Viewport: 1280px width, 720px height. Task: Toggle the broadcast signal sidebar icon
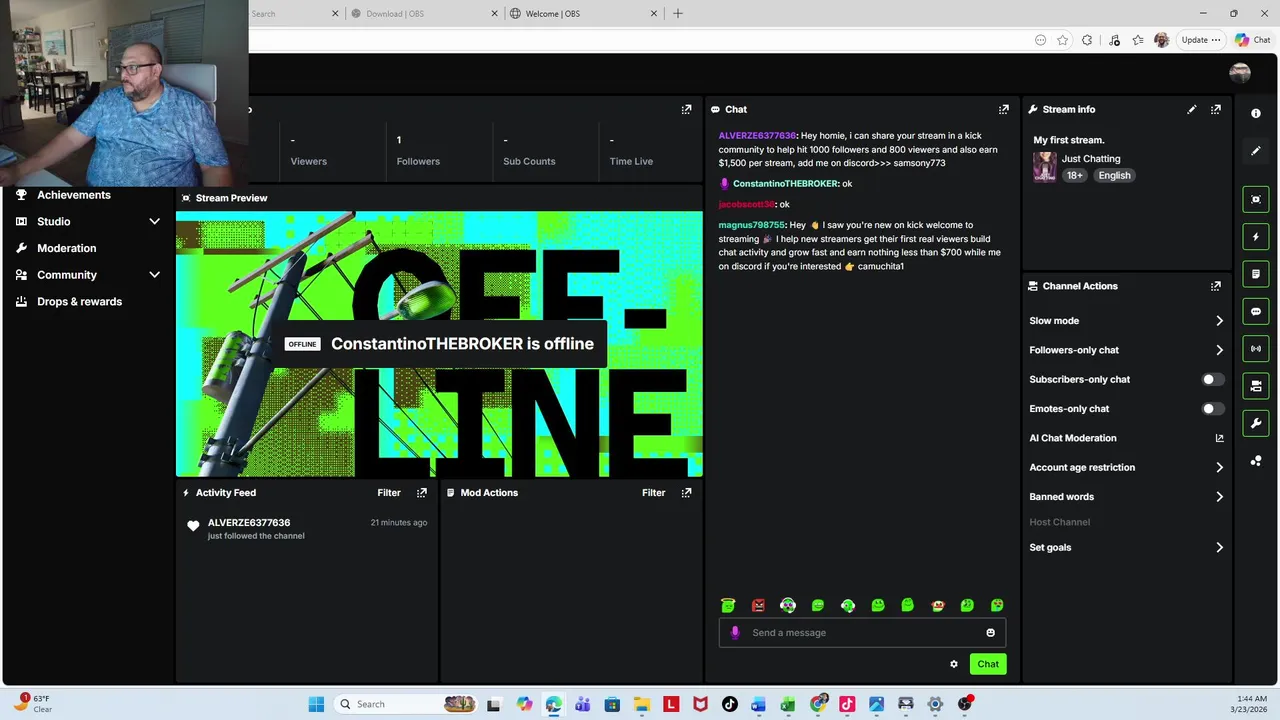click(x=1256, y=348)
